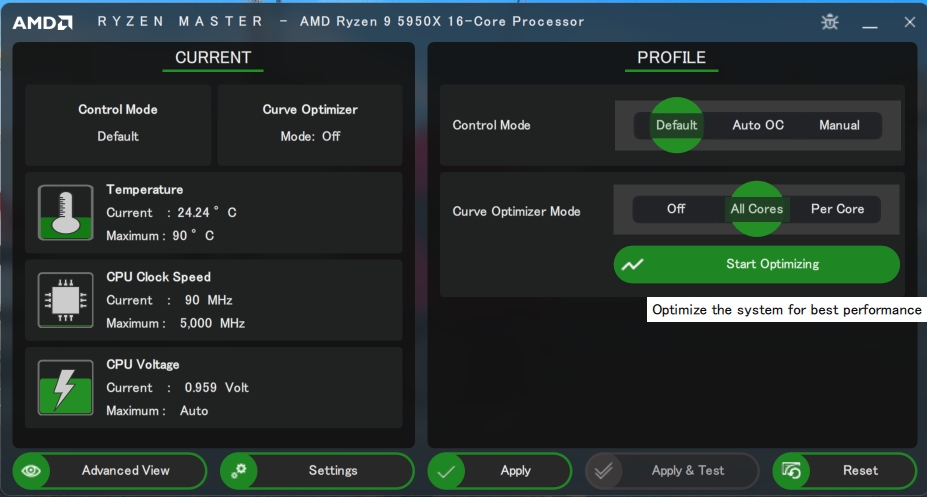Click the eye icon on Advanced View
The image size is (927, 497).
[33, 471]
